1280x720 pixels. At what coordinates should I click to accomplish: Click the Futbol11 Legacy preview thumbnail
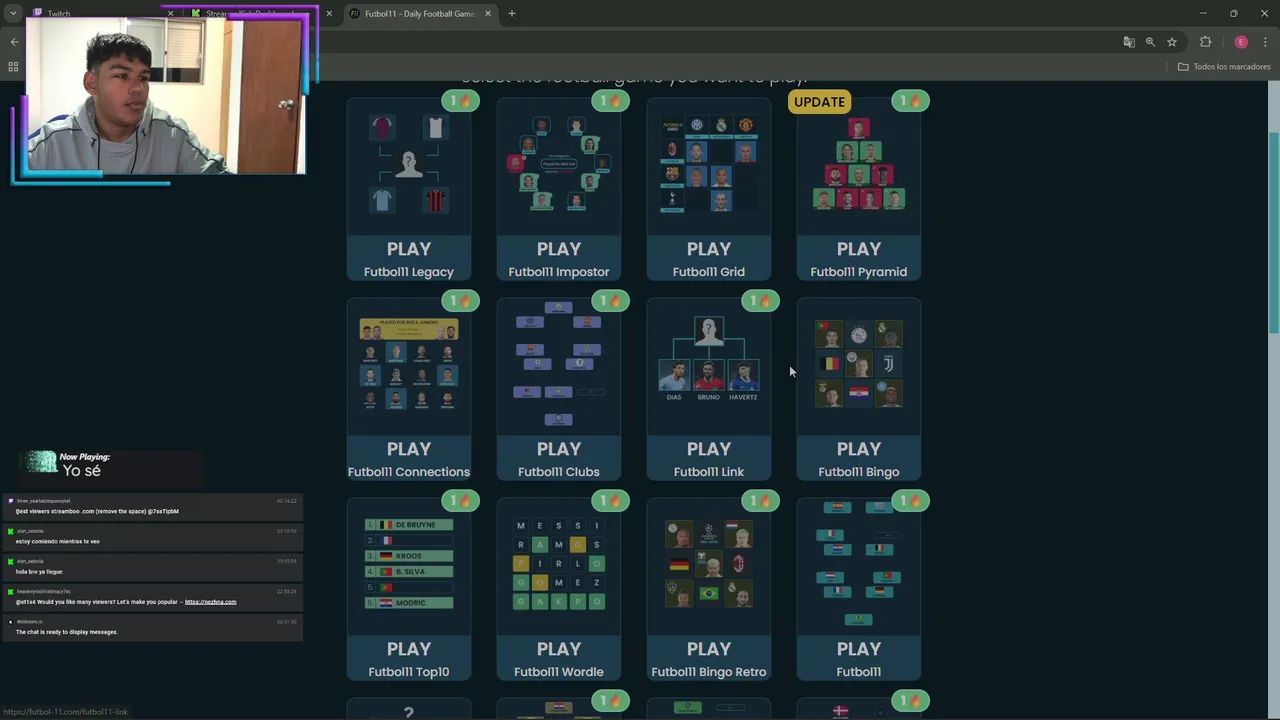tap(409, 165)
